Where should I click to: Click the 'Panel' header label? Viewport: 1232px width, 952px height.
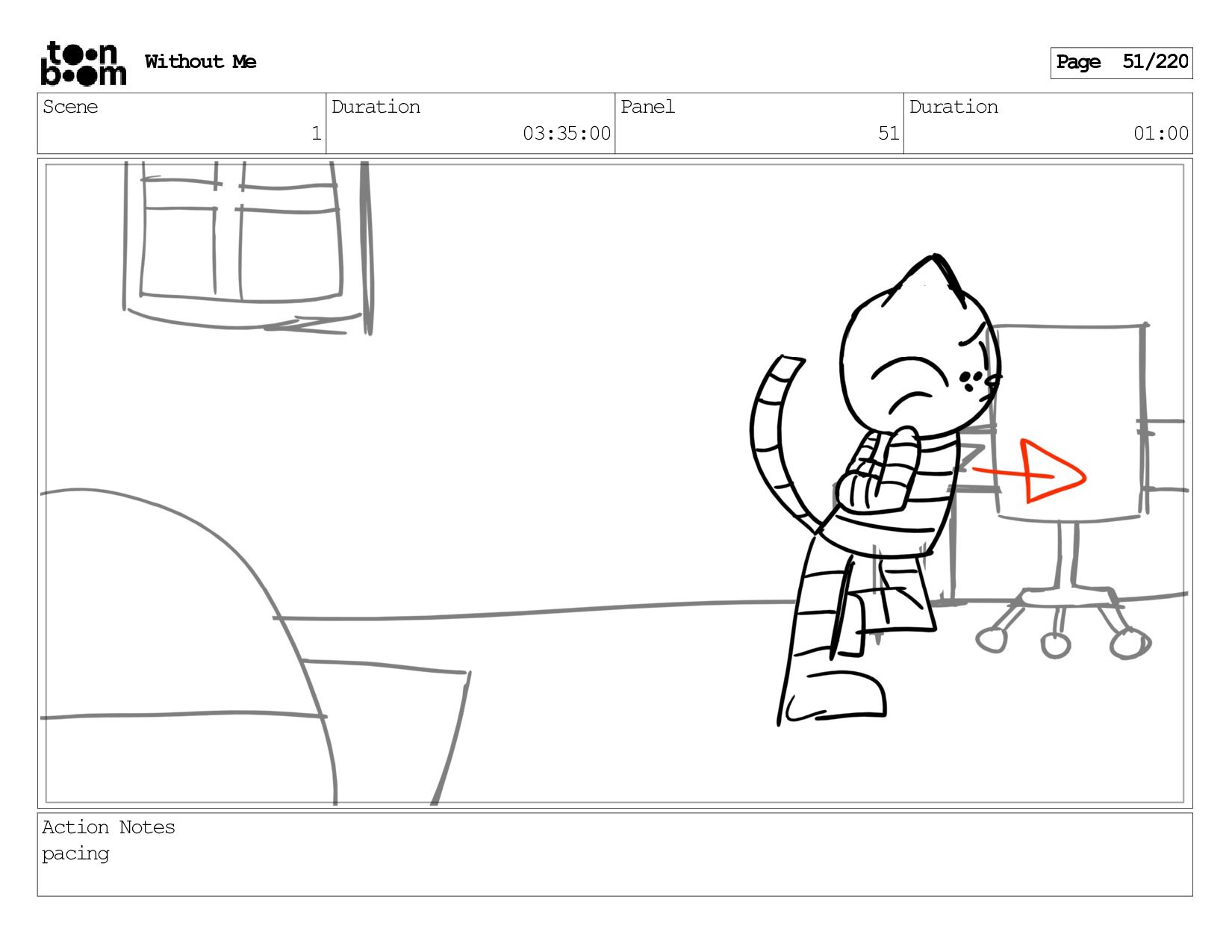click(647, 107)
